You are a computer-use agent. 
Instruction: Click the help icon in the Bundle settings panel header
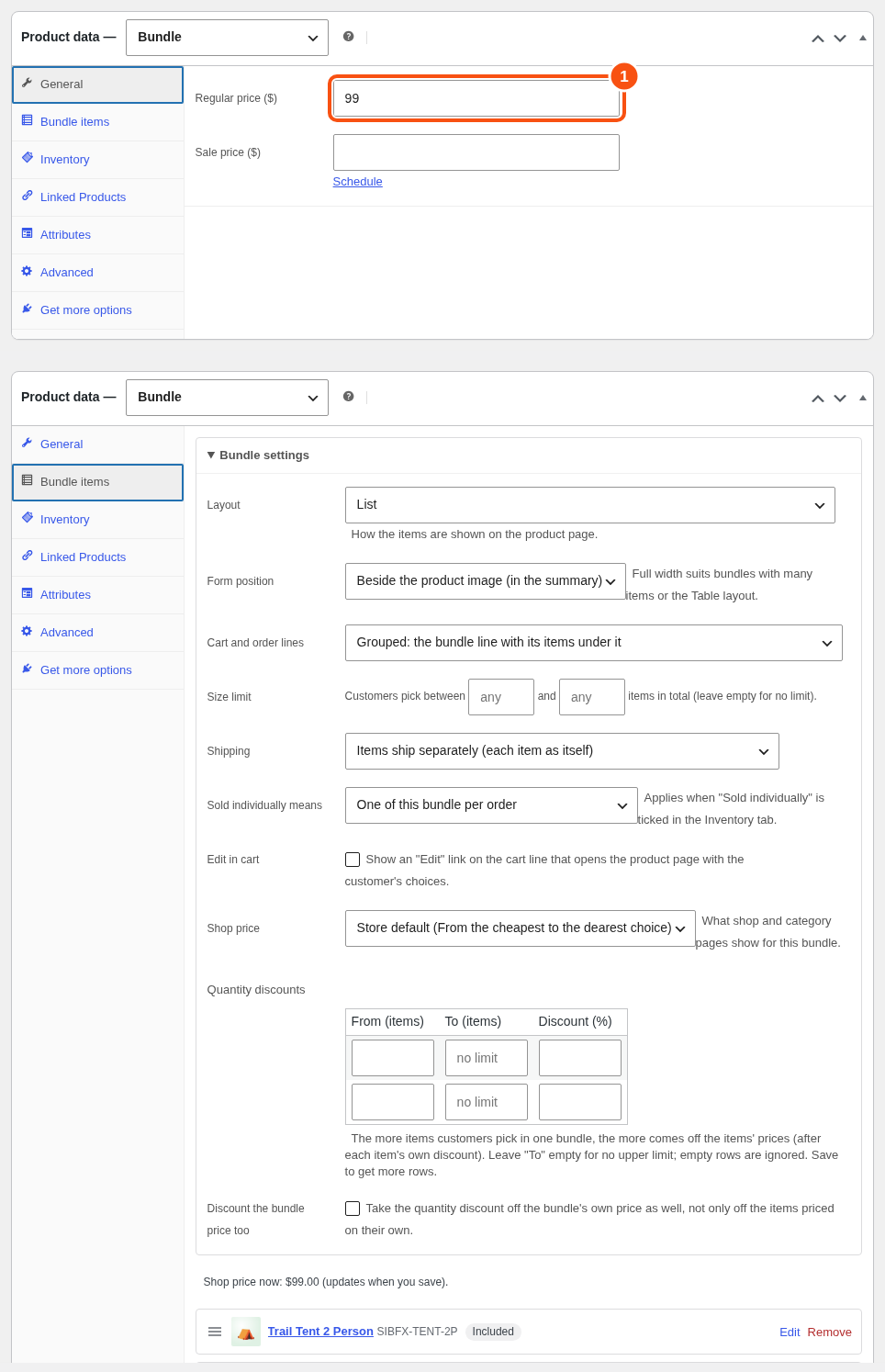[349, 397]
